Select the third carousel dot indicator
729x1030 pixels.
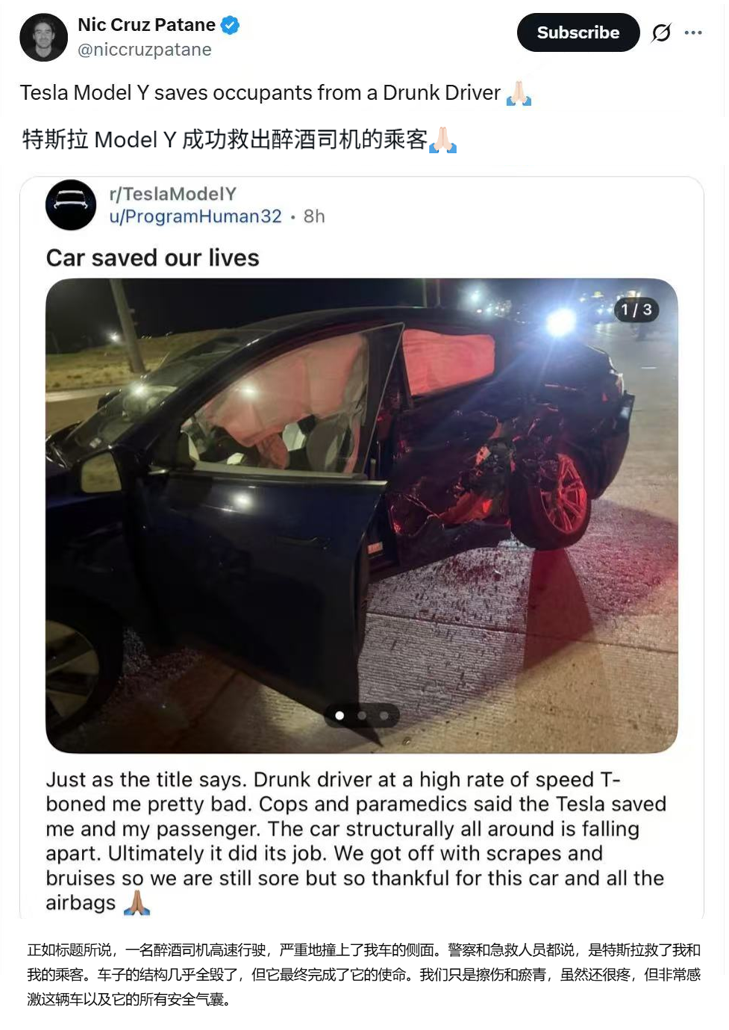pos(384,715)
